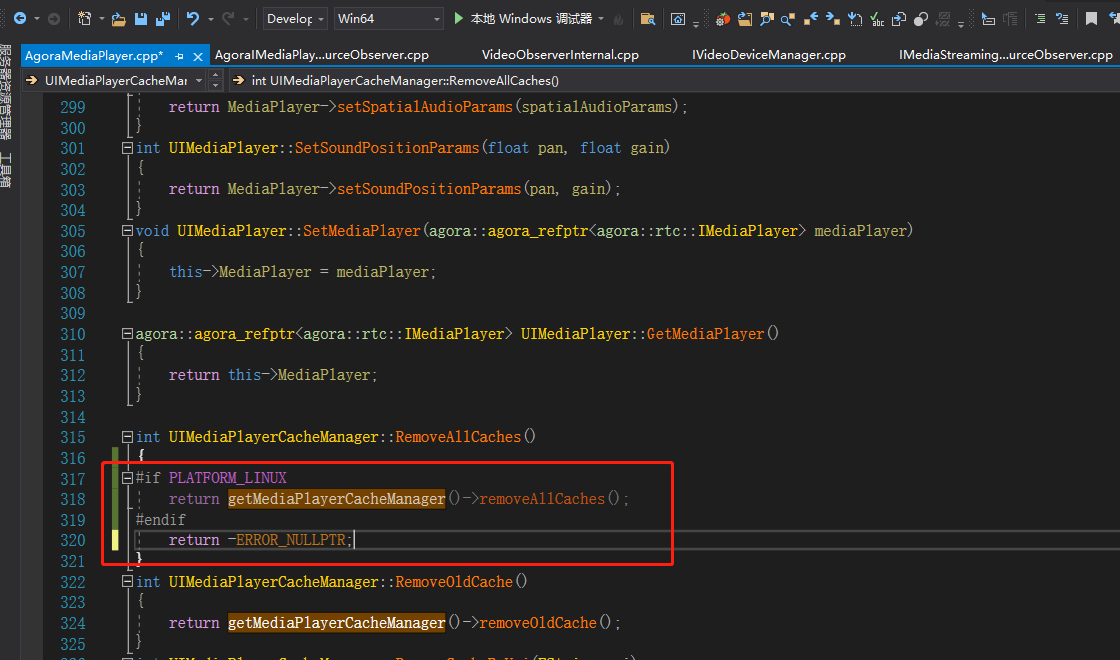The width and height of the screenshot is (1120, 660).
Task: Click the Navigate Forward arrow icon
Action: 53,17
